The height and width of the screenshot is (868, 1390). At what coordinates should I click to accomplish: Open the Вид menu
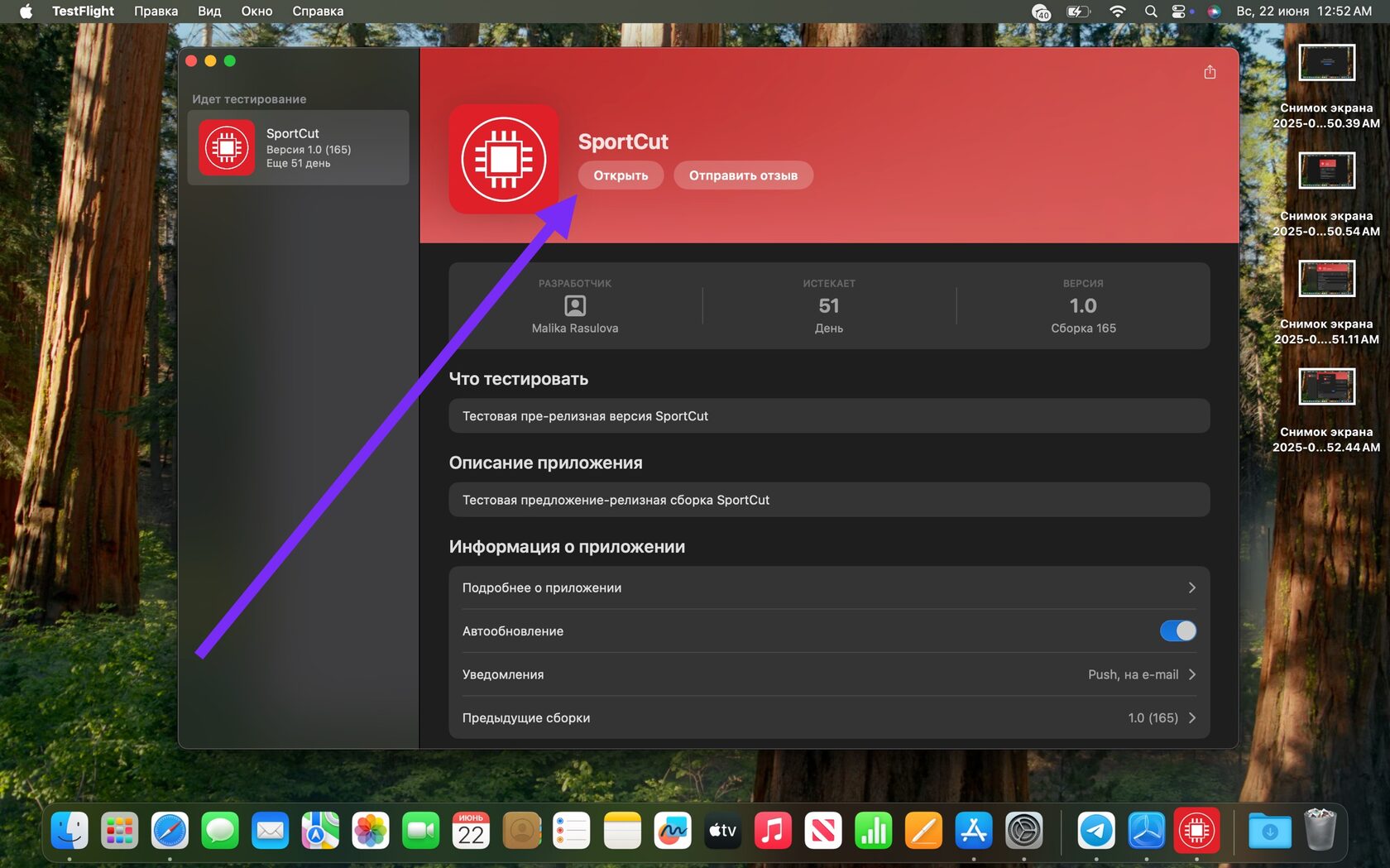(209, 12)
